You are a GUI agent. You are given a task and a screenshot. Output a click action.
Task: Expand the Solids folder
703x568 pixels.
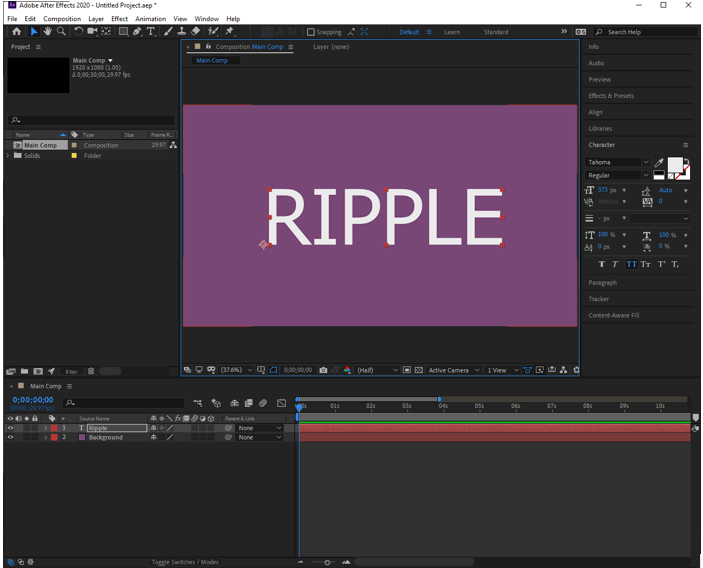click(8, 156)
